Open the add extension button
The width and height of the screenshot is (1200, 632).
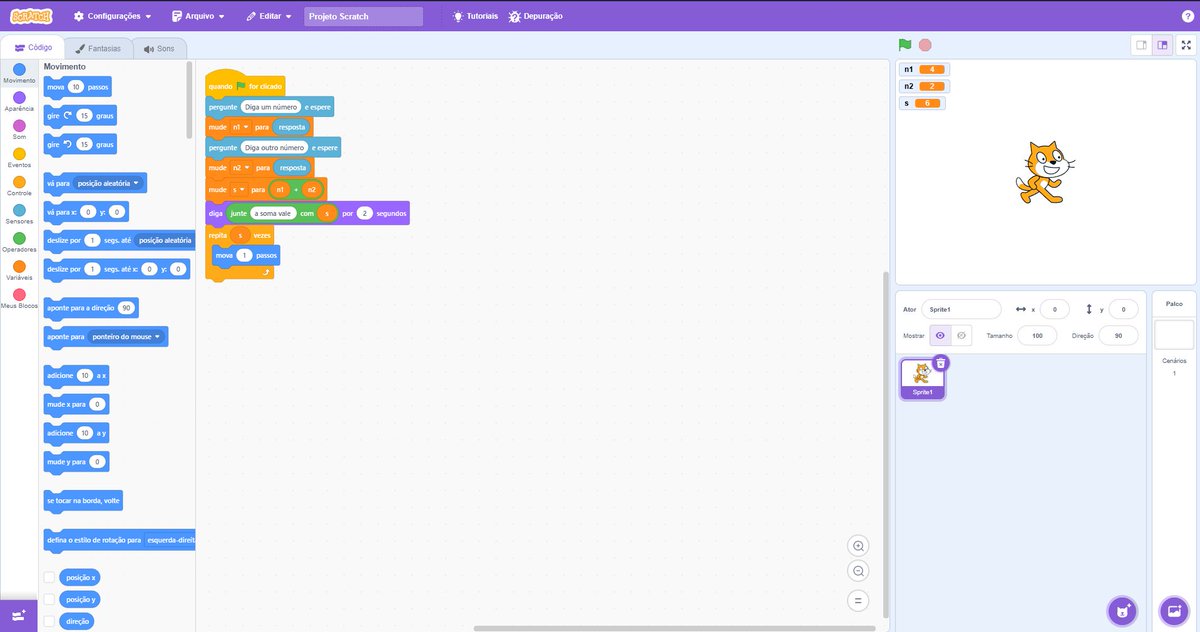(x=18, y=616)
